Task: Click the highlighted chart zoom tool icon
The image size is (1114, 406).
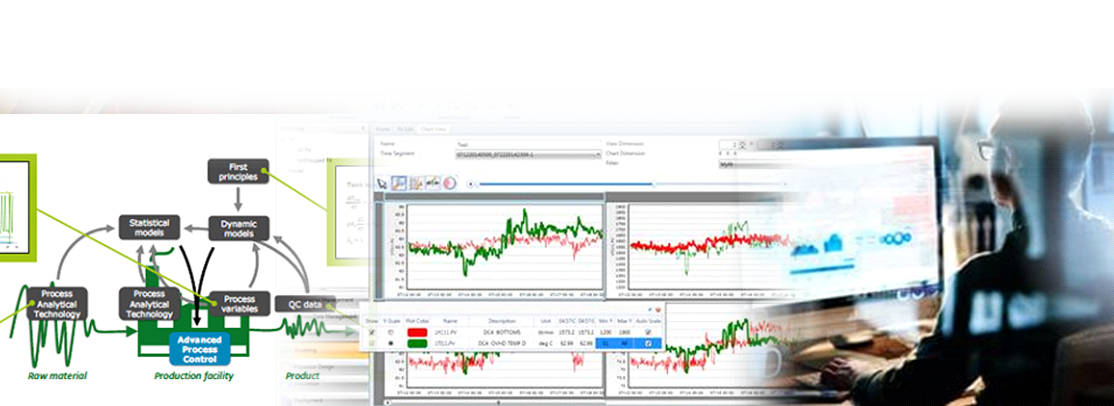Action: (x=399, y=183)
